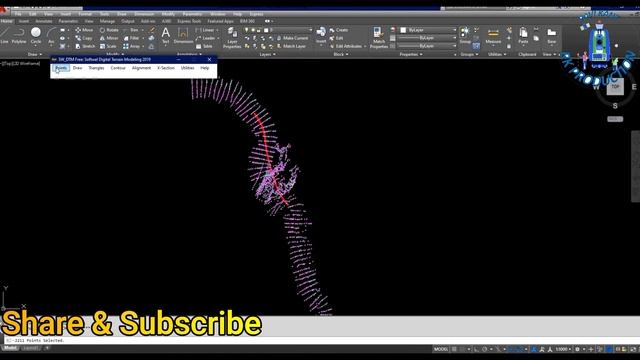
Task: Open Layer Properties
Action: pyautogui.click(x=232, y=38)
